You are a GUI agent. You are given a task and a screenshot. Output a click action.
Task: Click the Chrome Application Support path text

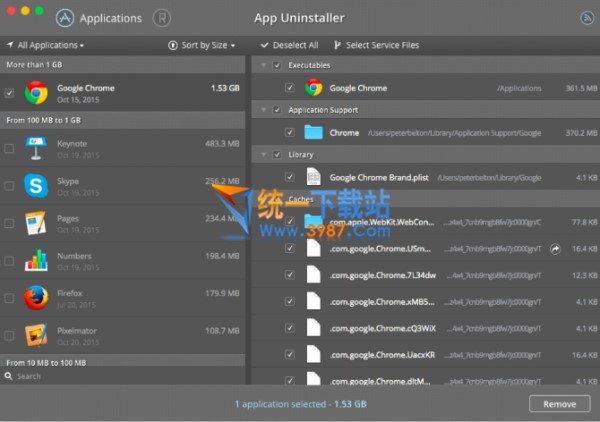pos(454,133)
